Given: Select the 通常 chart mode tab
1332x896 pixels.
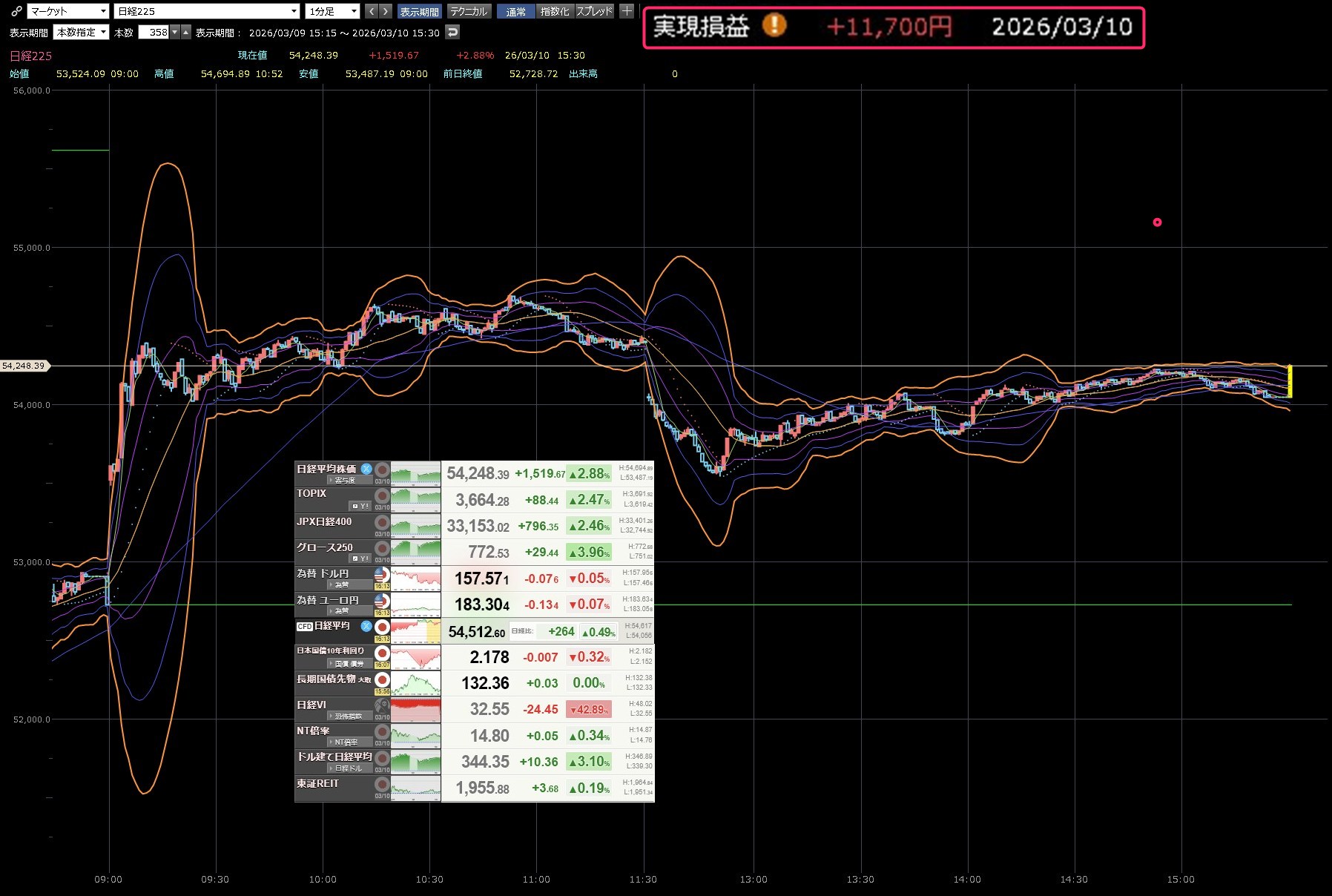Looking at the screenshot, I should click(x=515, y=11).
